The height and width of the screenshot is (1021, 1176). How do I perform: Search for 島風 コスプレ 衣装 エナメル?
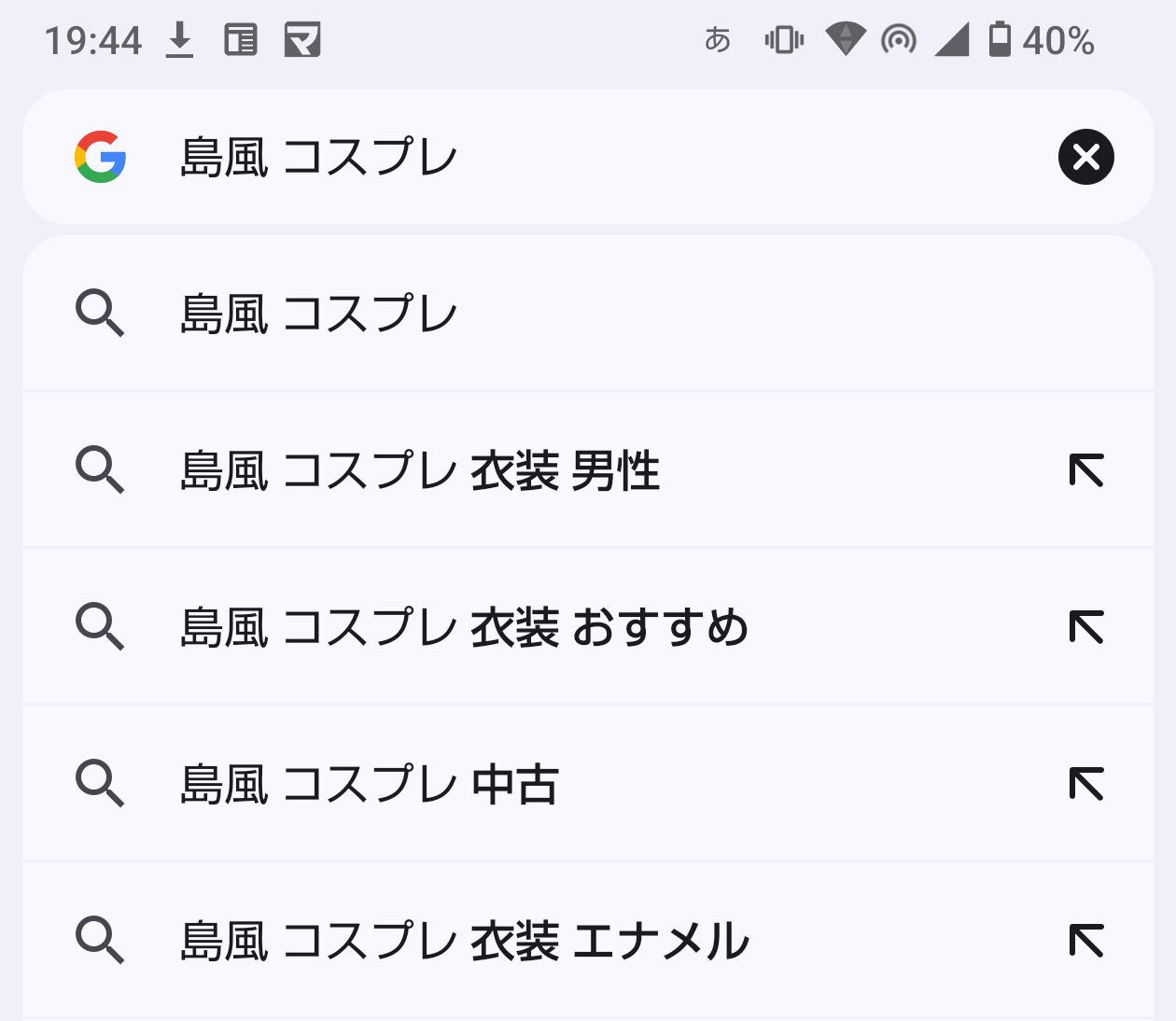pyautogui.click(x=465, y=941)
